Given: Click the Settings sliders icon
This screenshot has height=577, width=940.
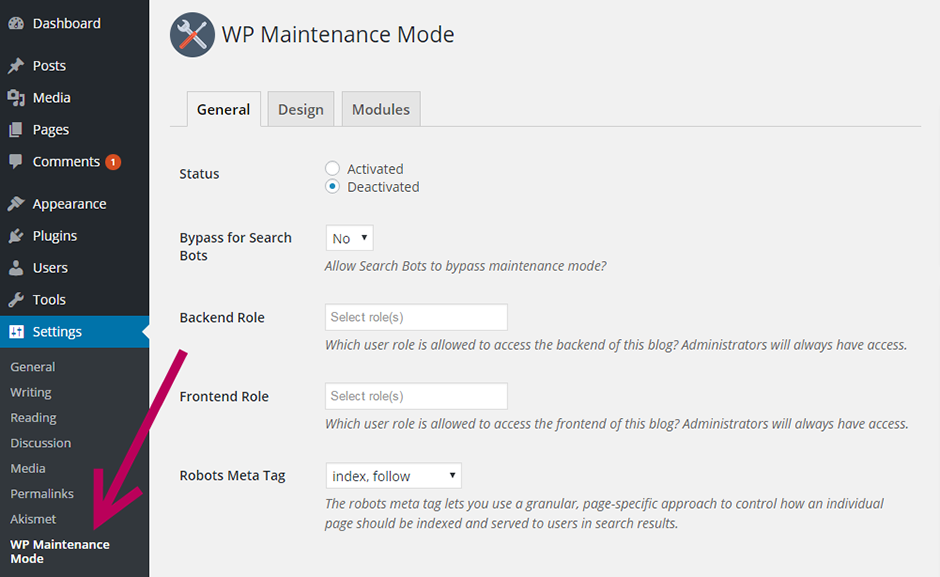Looking at the screenshot, I should click(16, 332).
